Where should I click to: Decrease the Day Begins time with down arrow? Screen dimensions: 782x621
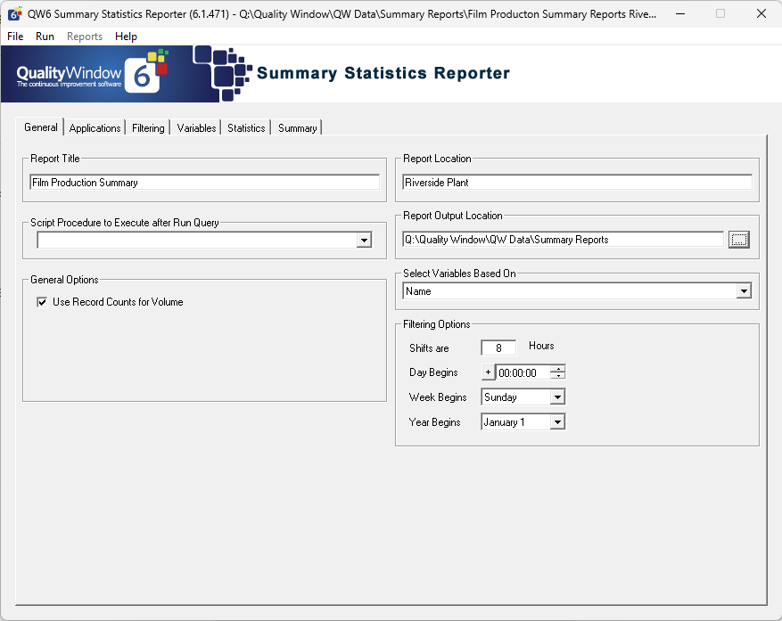(x=558, y=376)
